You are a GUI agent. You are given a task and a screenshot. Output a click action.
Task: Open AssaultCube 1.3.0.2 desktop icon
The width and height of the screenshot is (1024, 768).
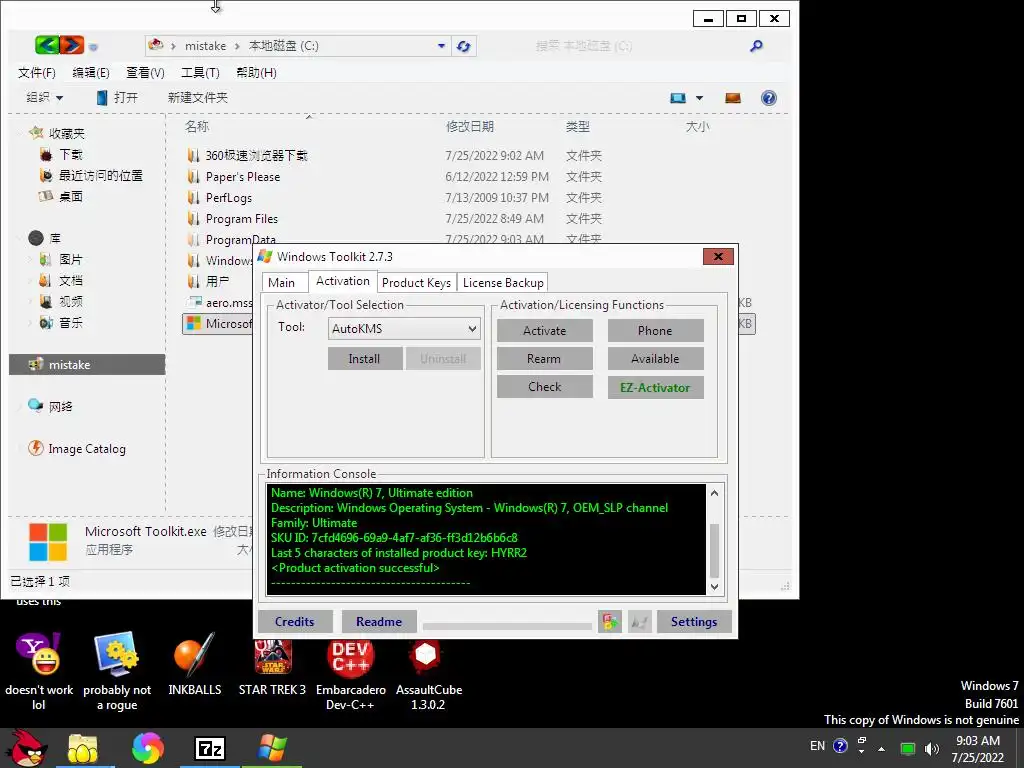coord(428,675)
